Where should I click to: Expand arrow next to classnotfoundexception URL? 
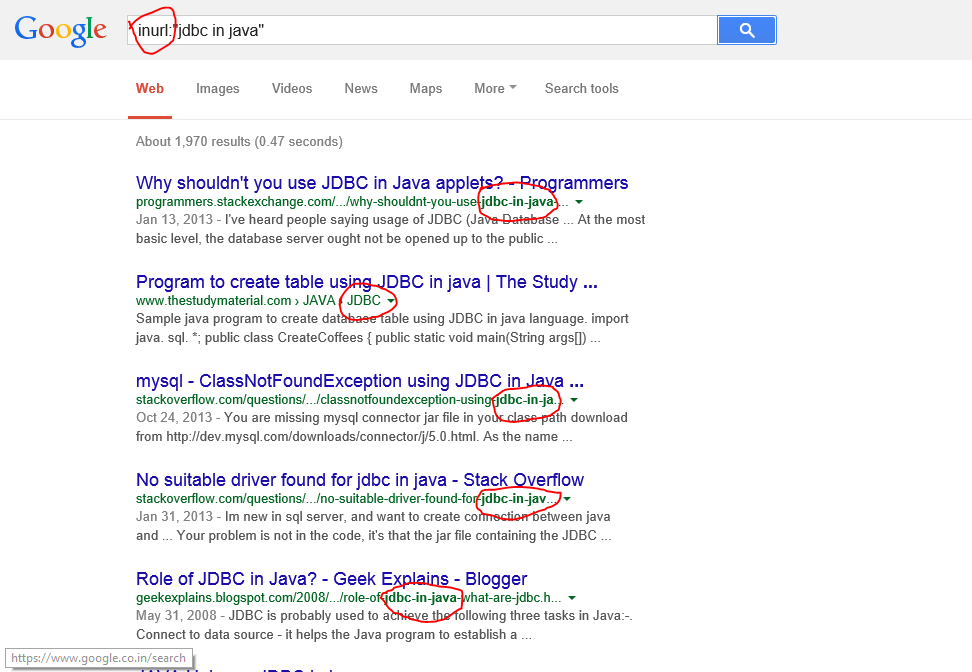click(x=574, y=400)
